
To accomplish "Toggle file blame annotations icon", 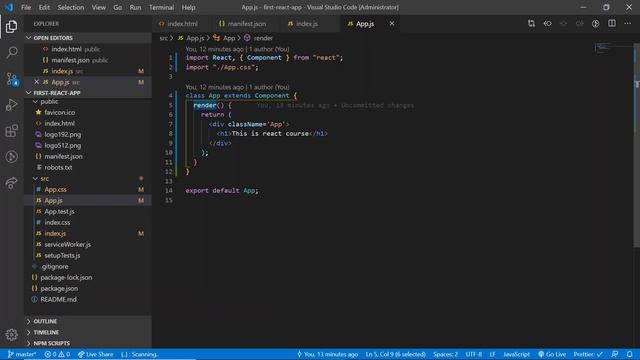I will 596,24.
